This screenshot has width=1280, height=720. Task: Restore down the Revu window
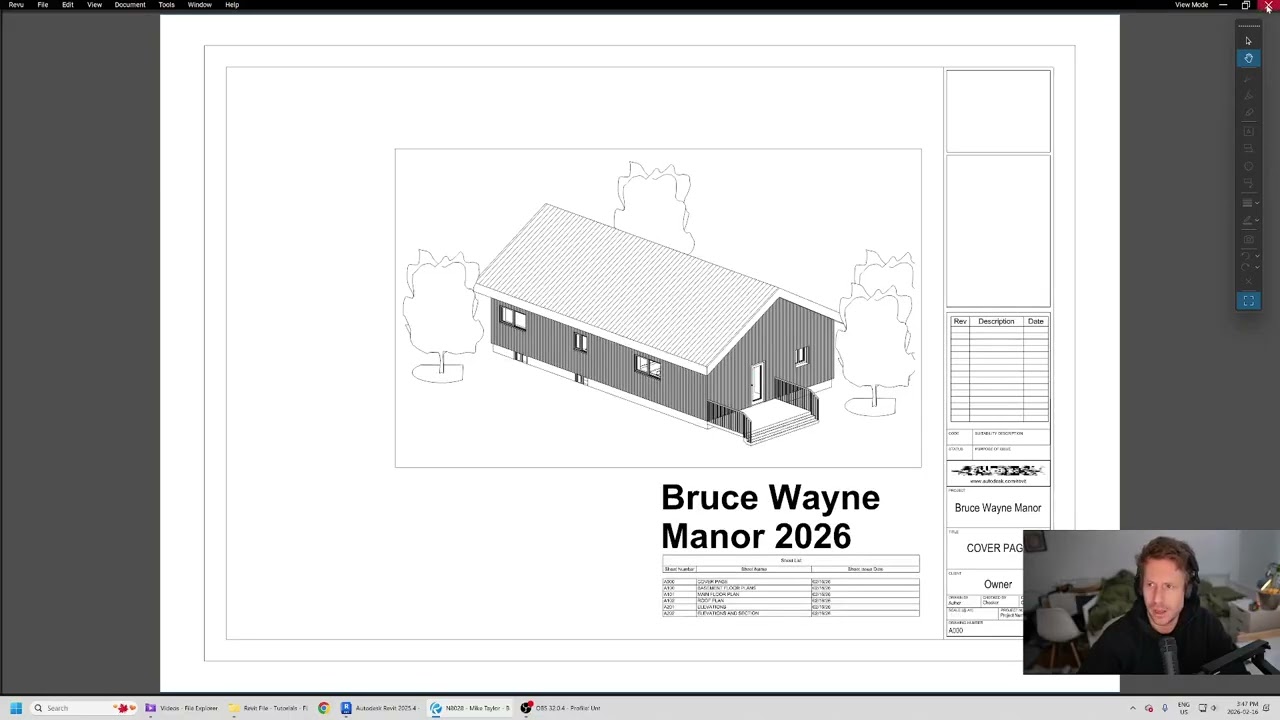[1246, 5]
